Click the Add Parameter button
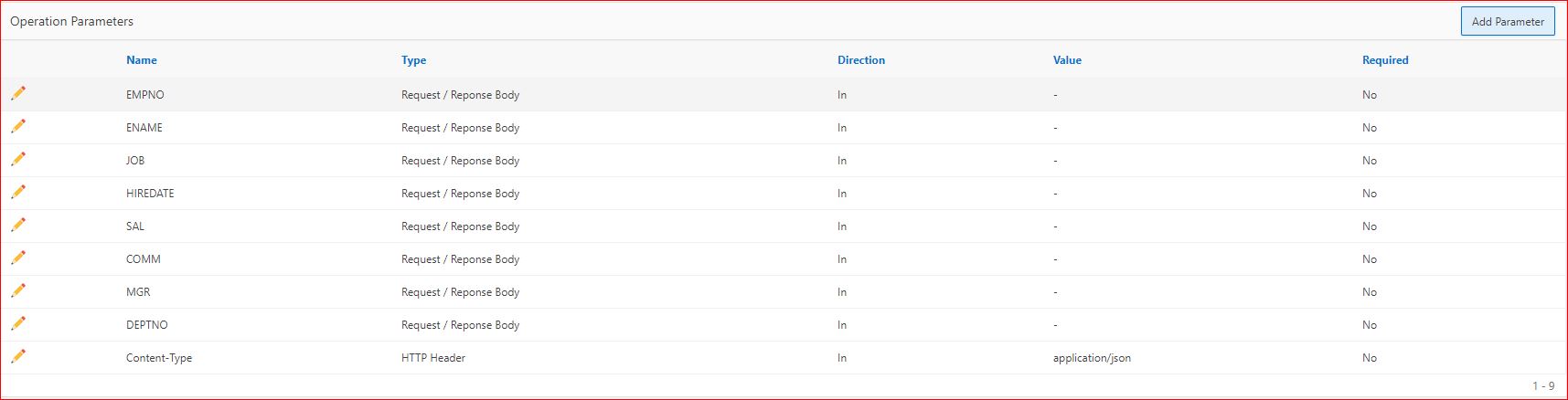The width and height of the screenshot is (1568, 400). click(x=1508, y=21)
